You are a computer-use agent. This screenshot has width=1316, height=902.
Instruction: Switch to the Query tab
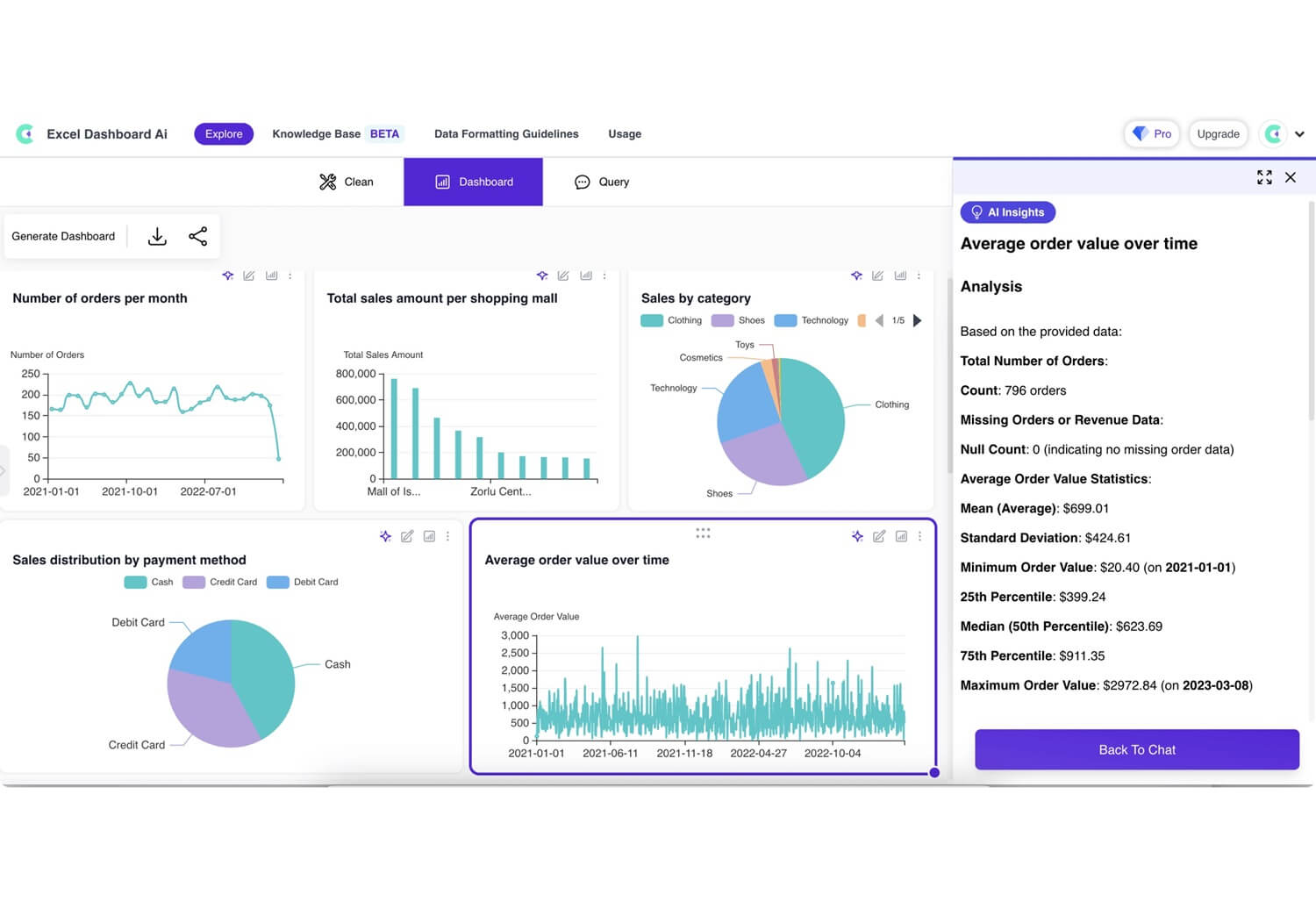click(x=602, y=182)
